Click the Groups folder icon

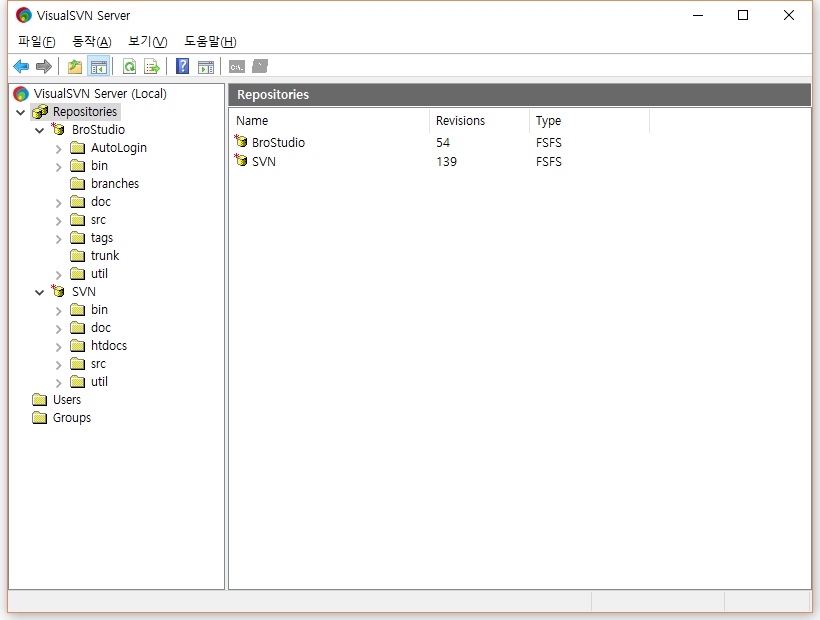pyautogui.click(x=39, y=418)
